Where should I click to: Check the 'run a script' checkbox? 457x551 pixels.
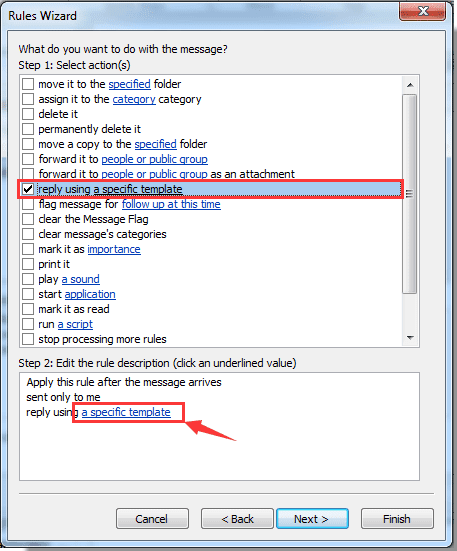[28, 324]
